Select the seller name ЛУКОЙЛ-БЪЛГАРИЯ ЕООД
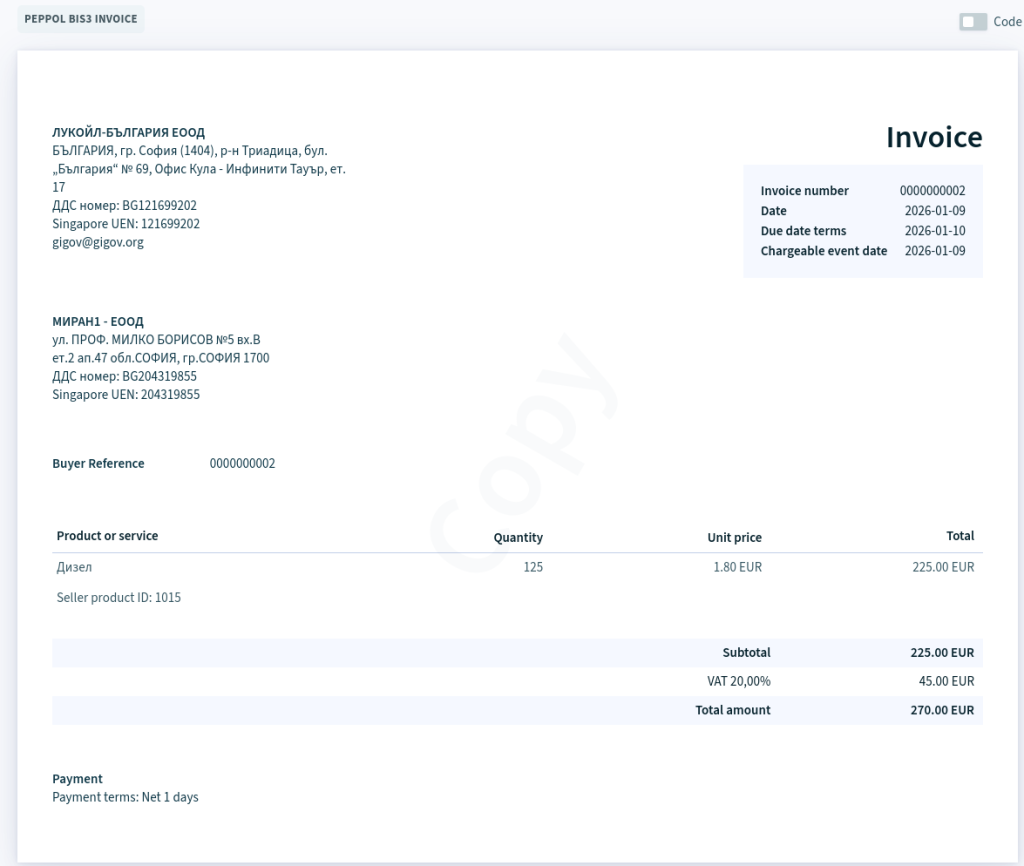The image size is (1024, 866). (128, 132)
